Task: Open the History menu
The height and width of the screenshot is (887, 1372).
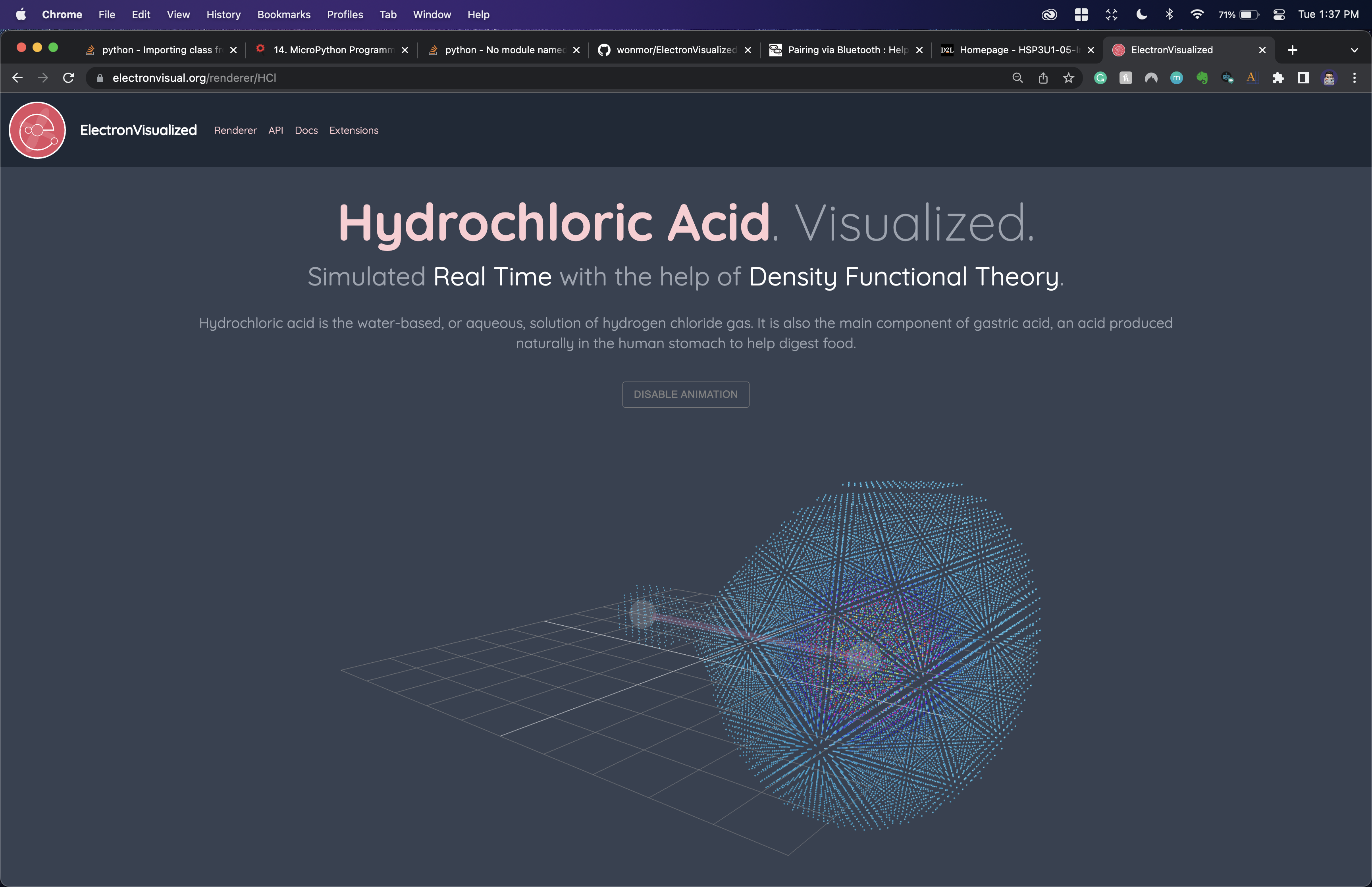Action: click(224, 14)
